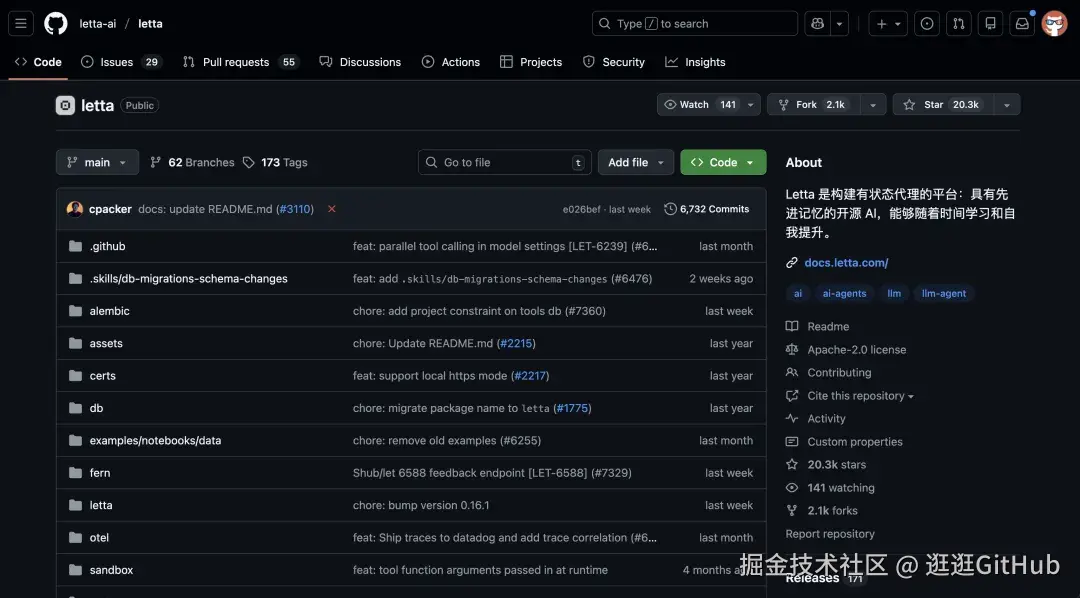
Task: Click the Watch button
Action: tap(699, 105)
